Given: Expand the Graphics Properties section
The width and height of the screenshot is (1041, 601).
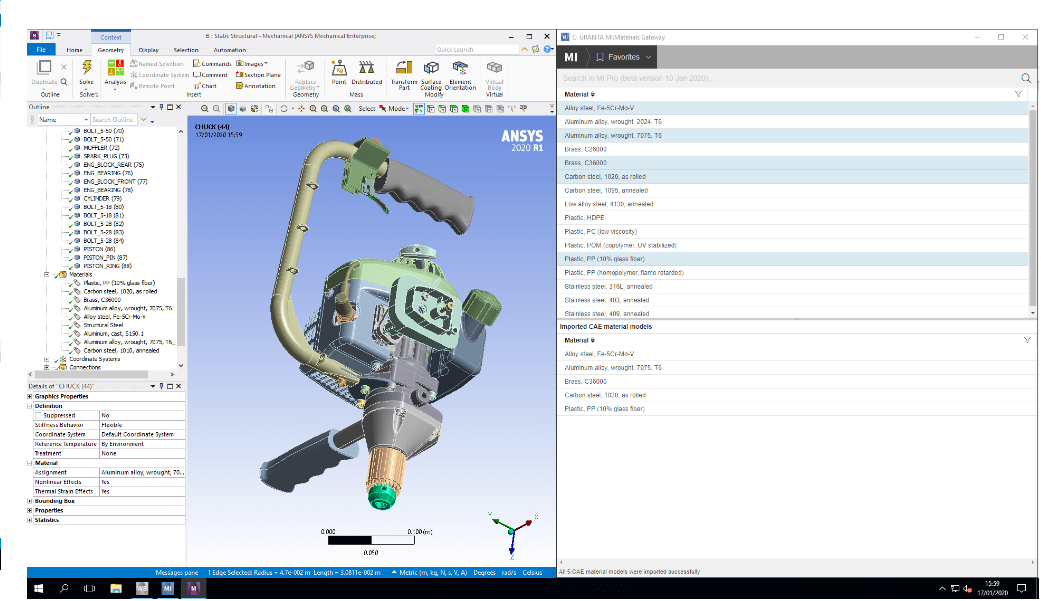Looking at the screenshot, I should click(x=30, y=396).
